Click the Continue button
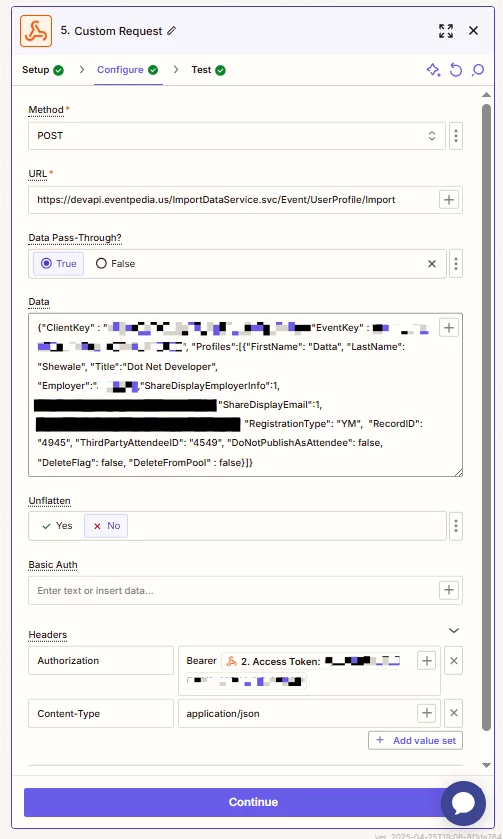The height and width of the screenshot is (839, 503). (253, 802)
